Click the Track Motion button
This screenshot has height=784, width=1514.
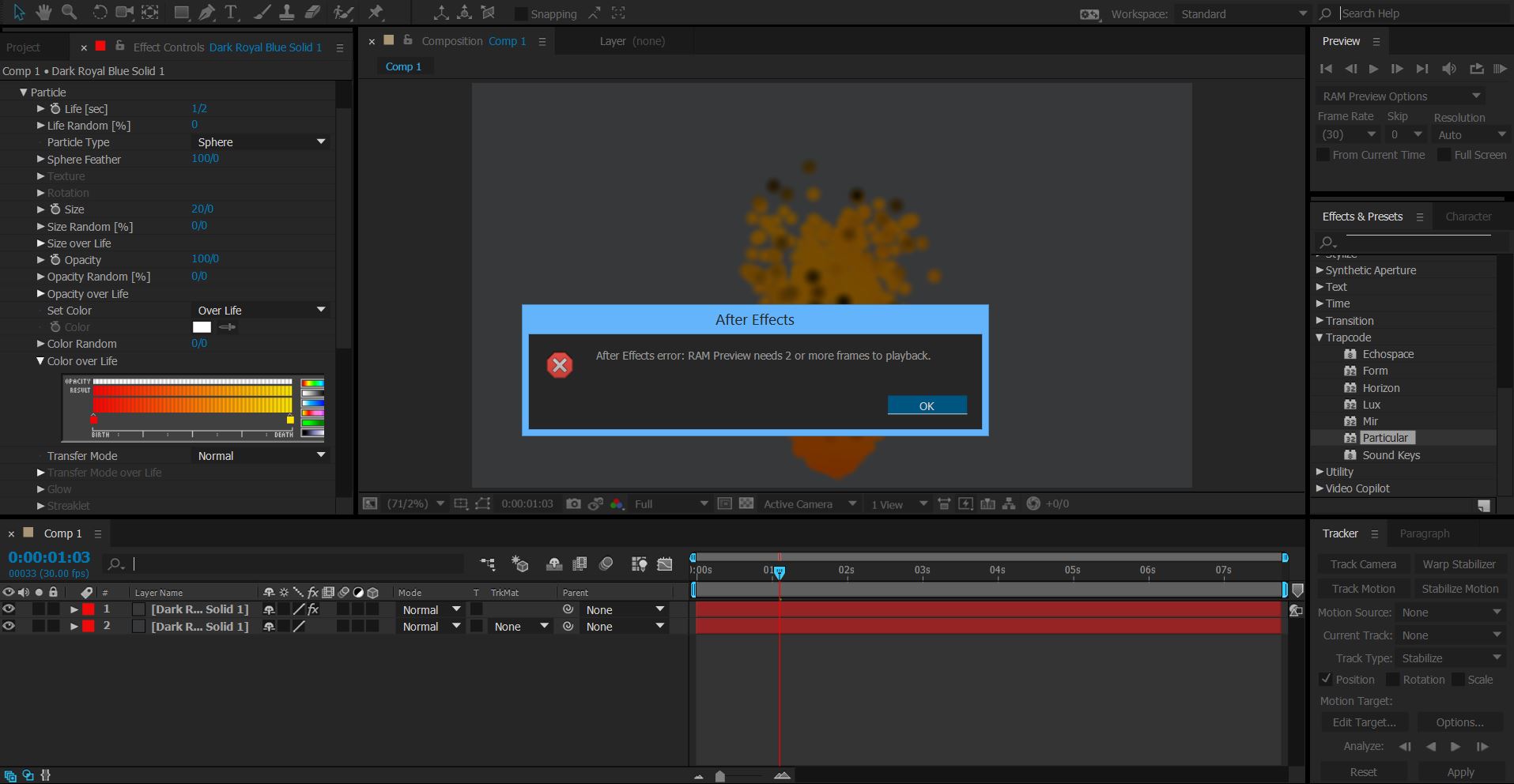point(1363,589)
